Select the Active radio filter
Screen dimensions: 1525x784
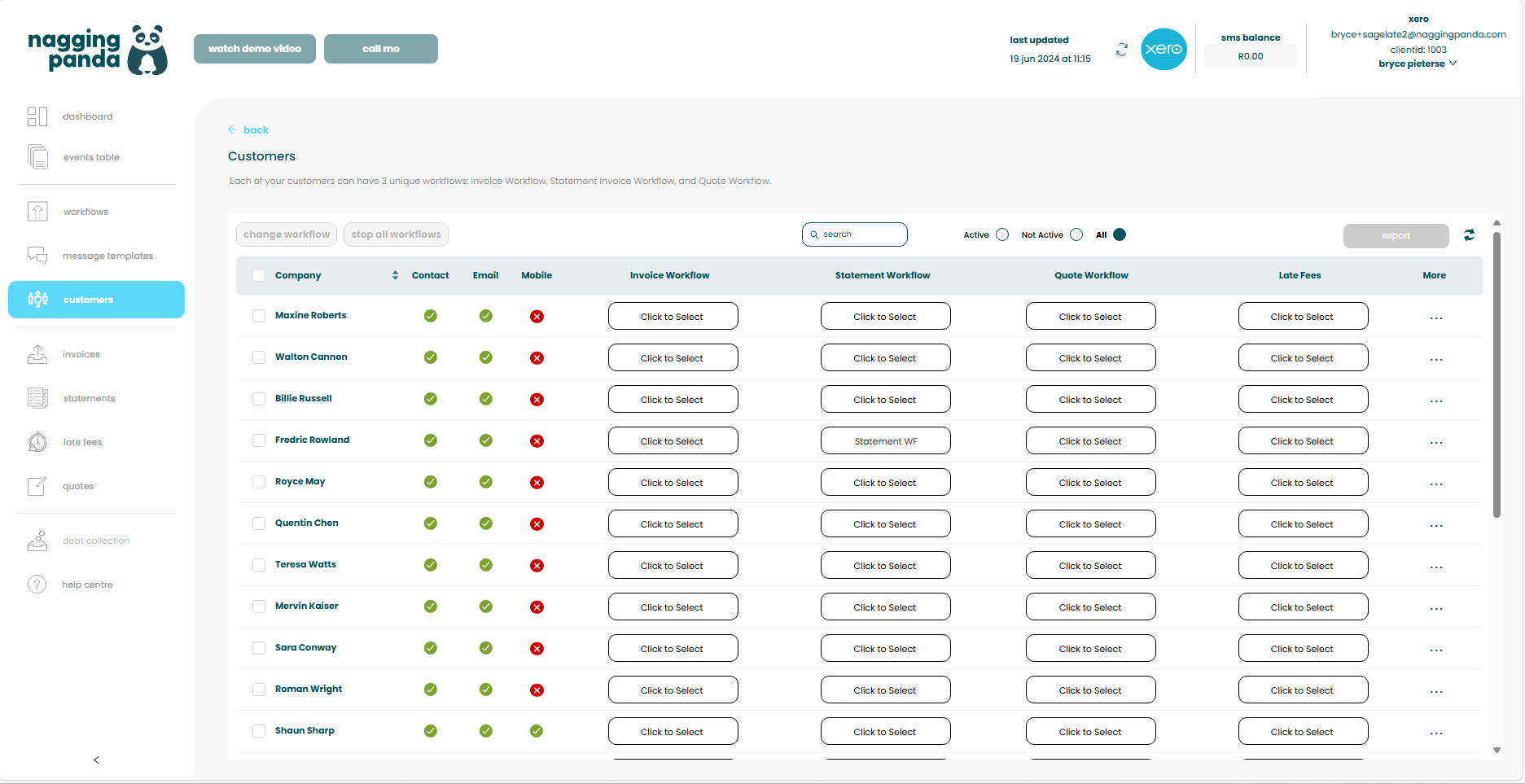pyautogui.click(x=1002, y=234)
